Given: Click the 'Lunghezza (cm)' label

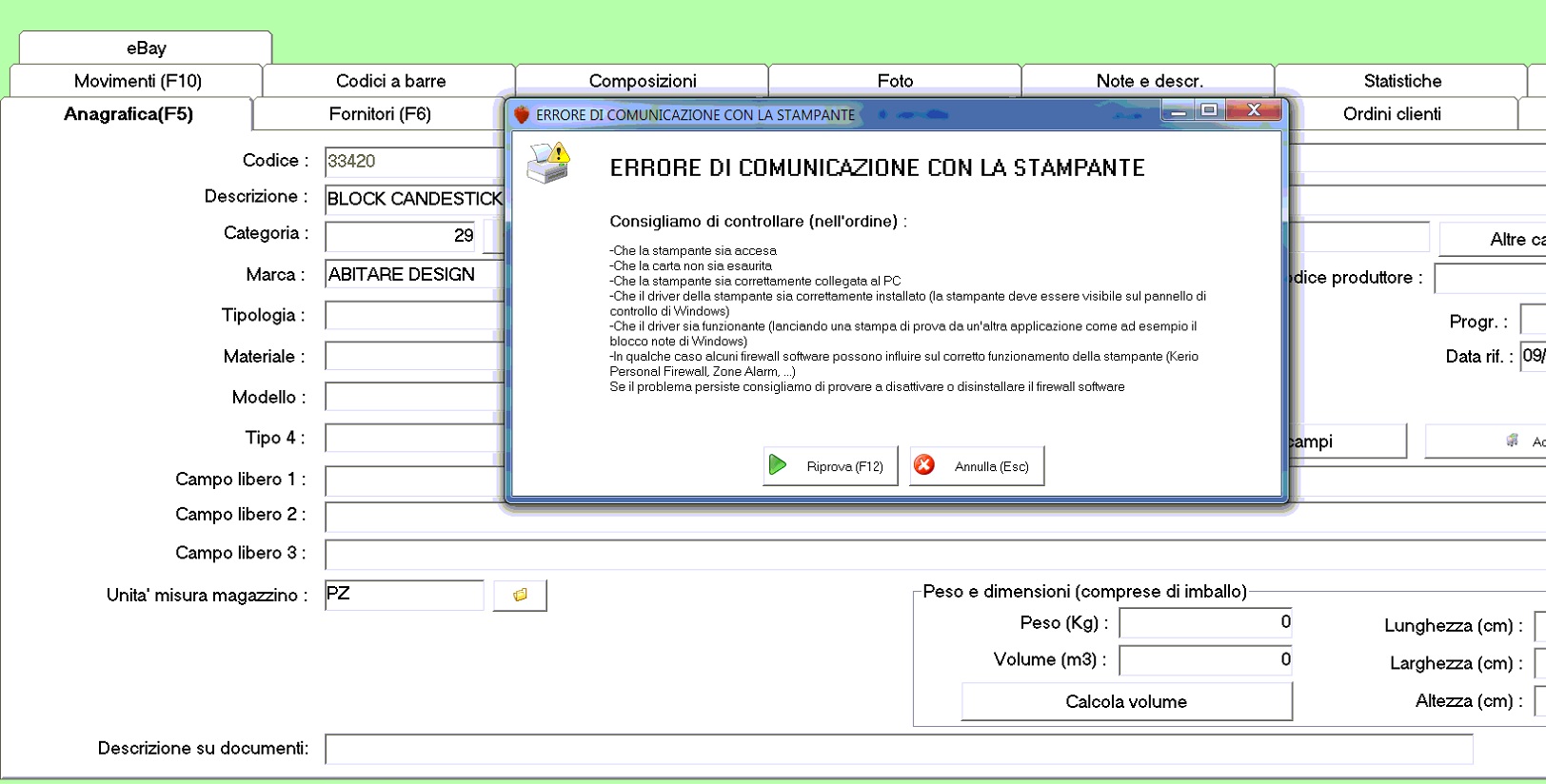Looking at the screenshot, I should tap(1453, 626).
